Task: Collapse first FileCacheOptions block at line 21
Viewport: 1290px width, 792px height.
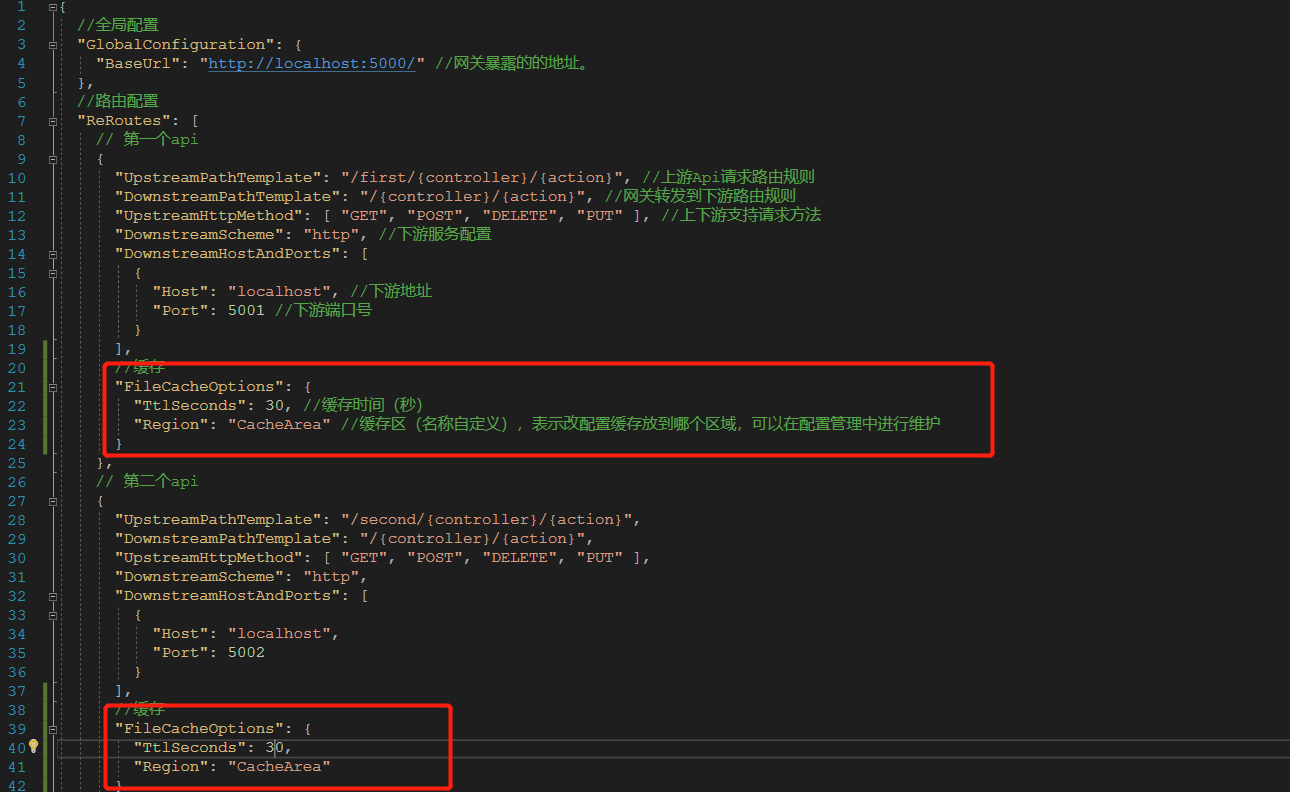Action: (x=52, y=387)
